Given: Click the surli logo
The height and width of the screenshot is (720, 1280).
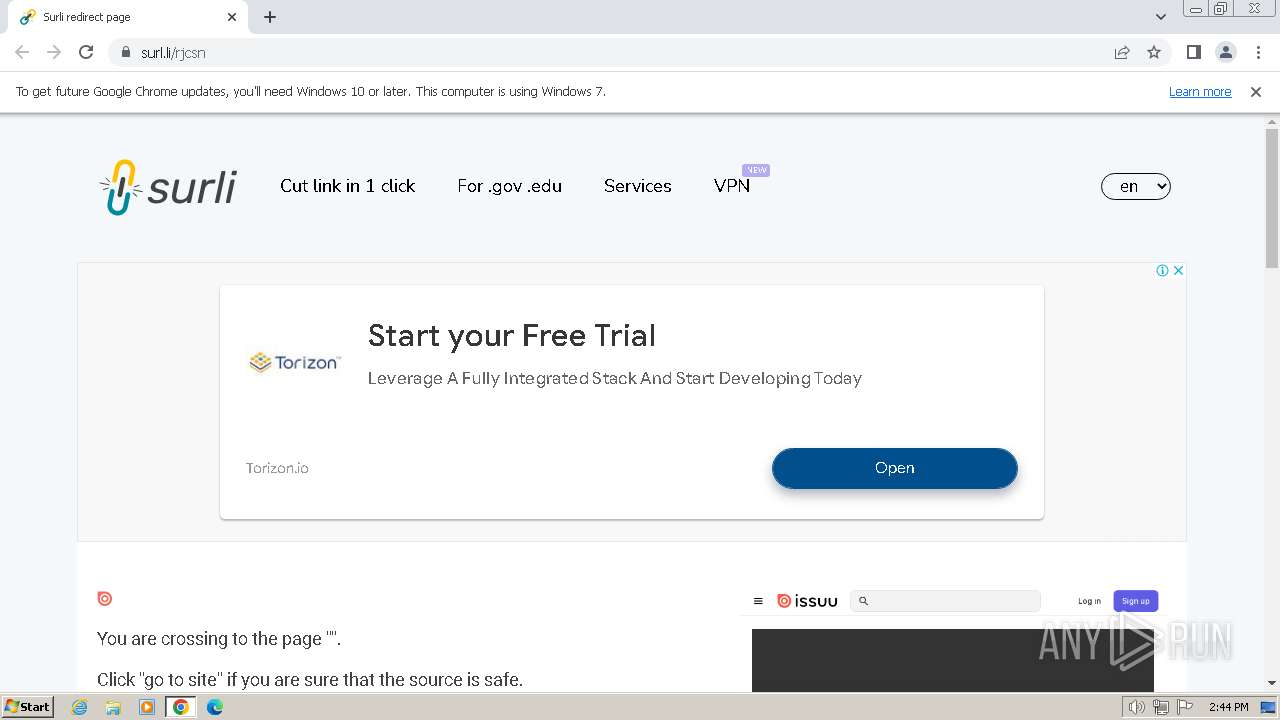Looking at the screenshot, I should [x=168, y=187].
